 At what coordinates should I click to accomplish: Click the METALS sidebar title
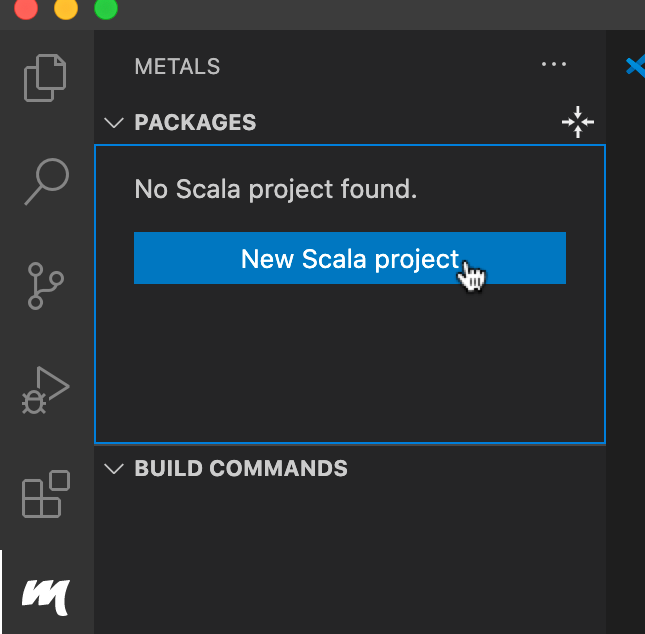[x=177, y=67]
